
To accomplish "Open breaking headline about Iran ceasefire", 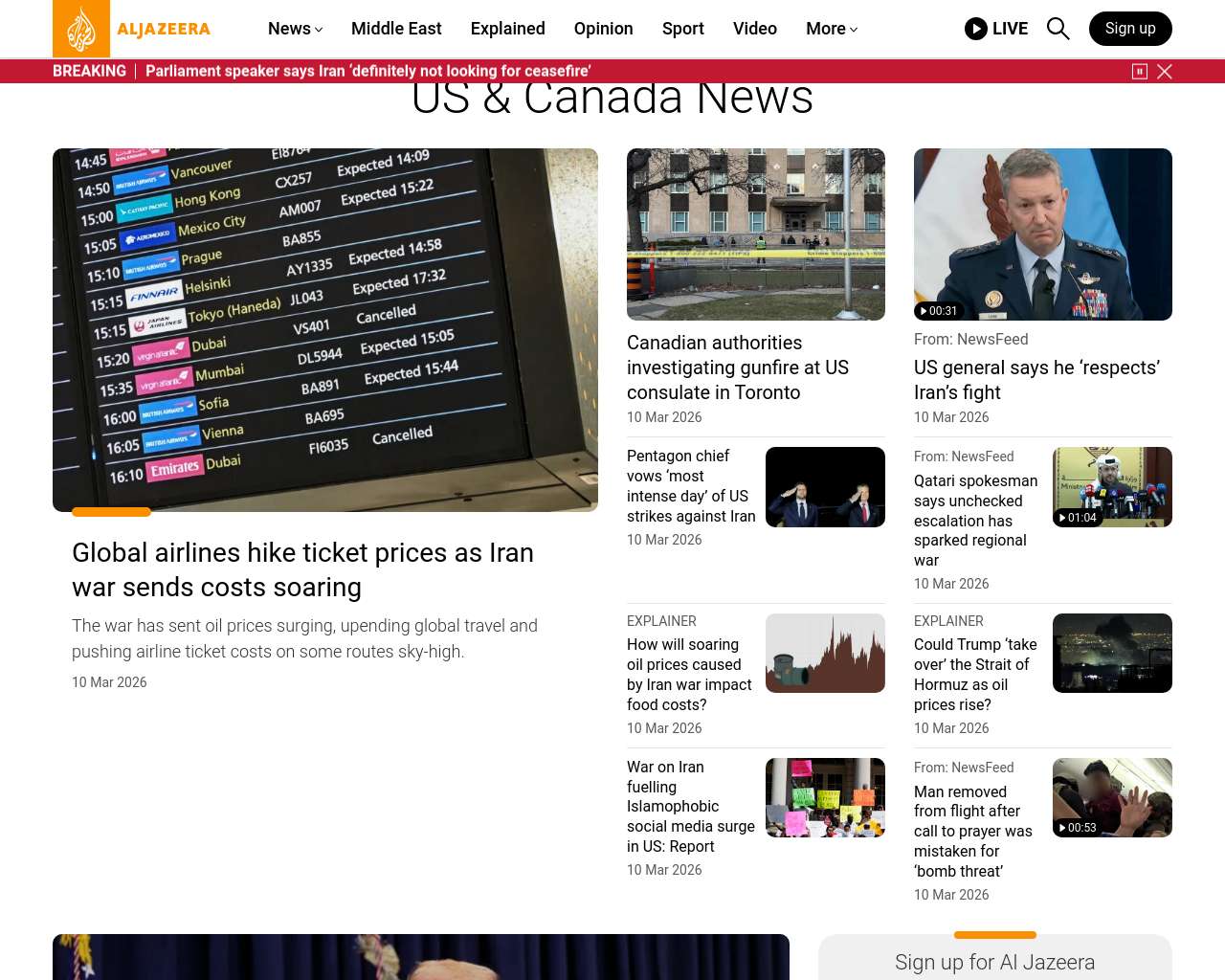I will [x=368, y=71].
